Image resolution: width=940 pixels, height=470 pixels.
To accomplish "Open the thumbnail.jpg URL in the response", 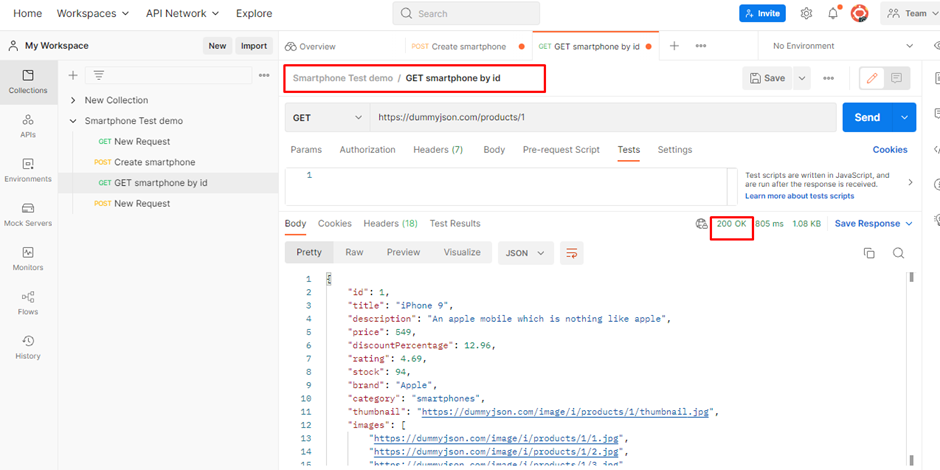I will click(x=565, y=412).
